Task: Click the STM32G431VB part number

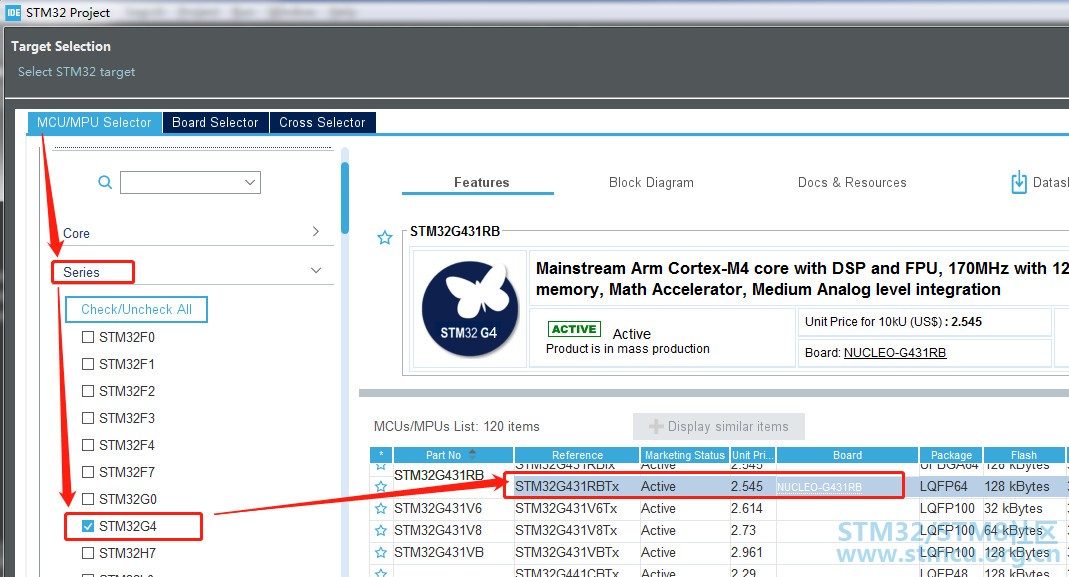Action: pos(439,552)
